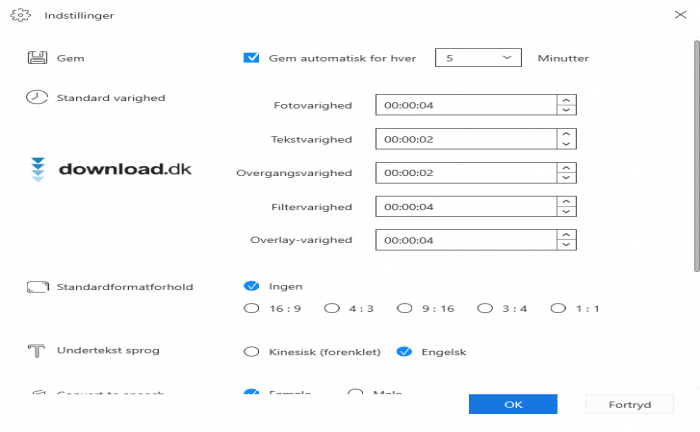Confirm settings with the OK button
Viewport: 700px width, 432px height.
click(513, 404)
